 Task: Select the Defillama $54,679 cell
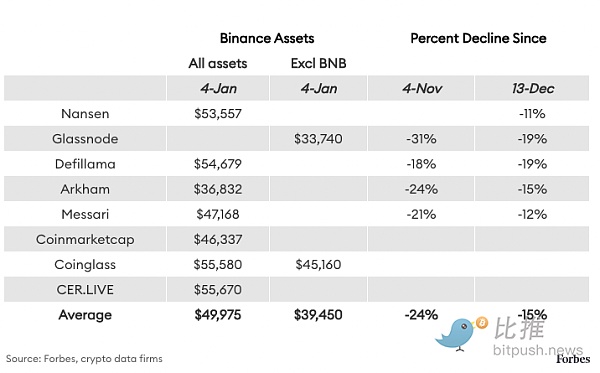point(218,164)
